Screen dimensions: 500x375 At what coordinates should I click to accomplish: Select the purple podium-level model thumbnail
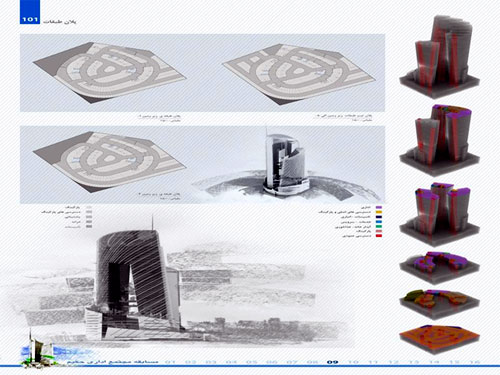pyautogui.click(x=439, y=268)
